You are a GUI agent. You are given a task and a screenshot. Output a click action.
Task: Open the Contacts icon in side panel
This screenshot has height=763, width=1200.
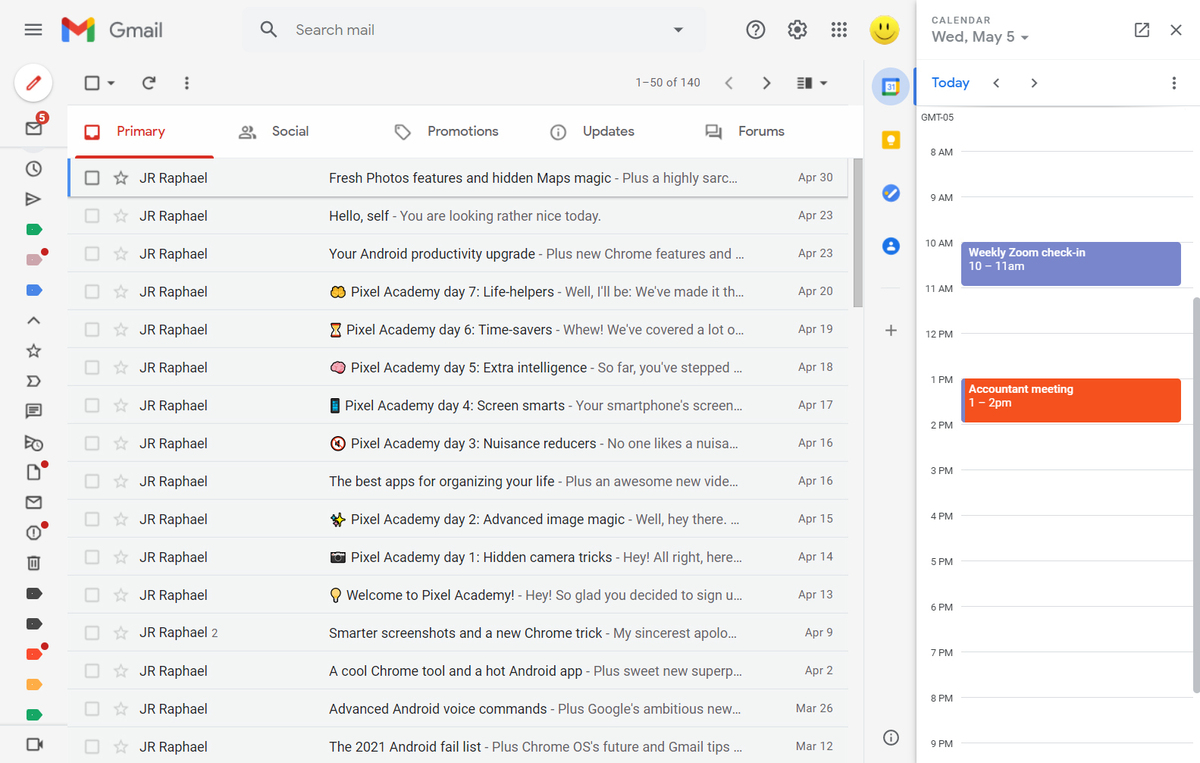click(x=891, y=245)
